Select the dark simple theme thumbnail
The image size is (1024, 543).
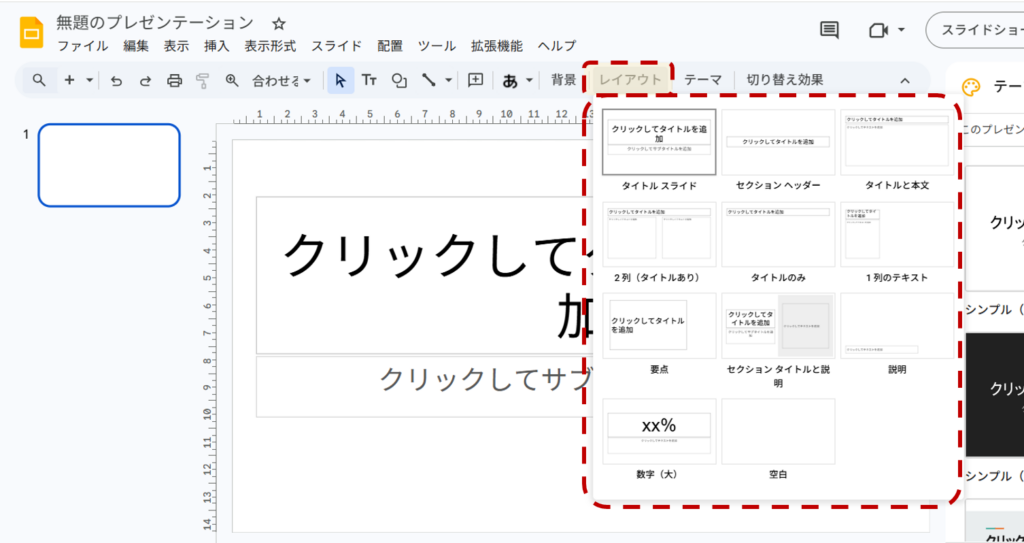point(995,395)
